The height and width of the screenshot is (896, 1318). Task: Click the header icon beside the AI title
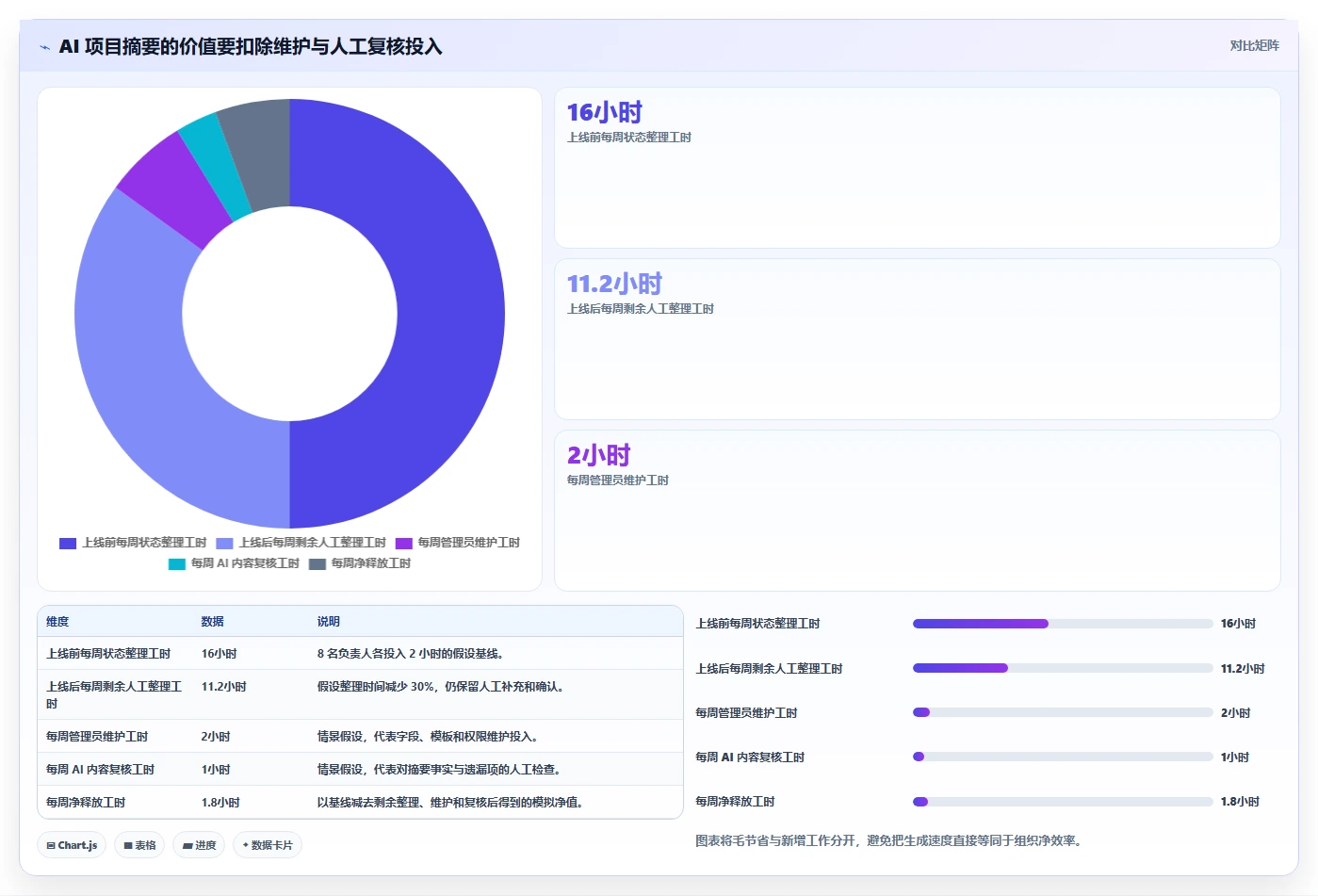click(44, 47)
